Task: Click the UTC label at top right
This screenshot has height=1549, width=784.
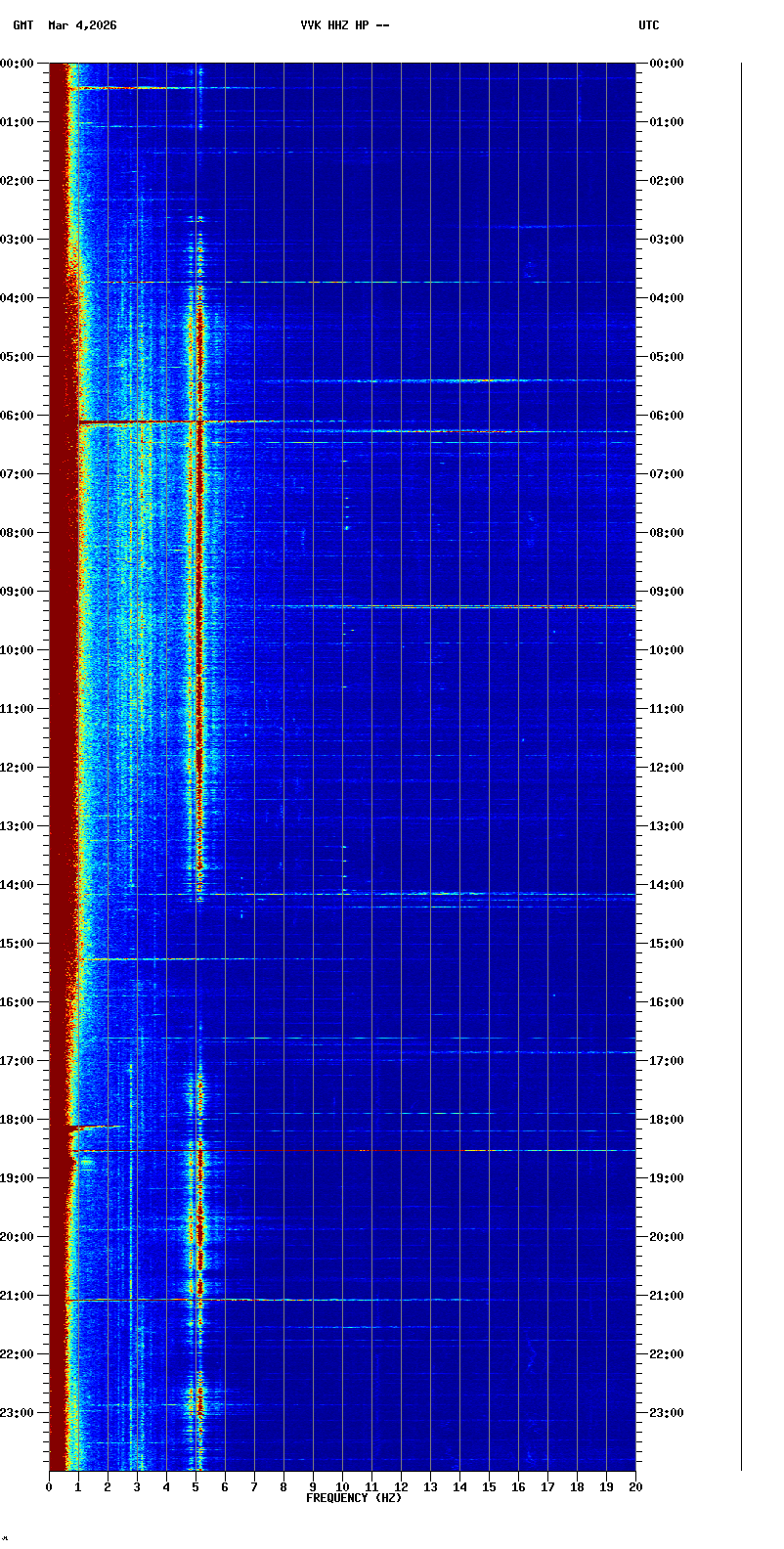Action: (x=649, y=25)
